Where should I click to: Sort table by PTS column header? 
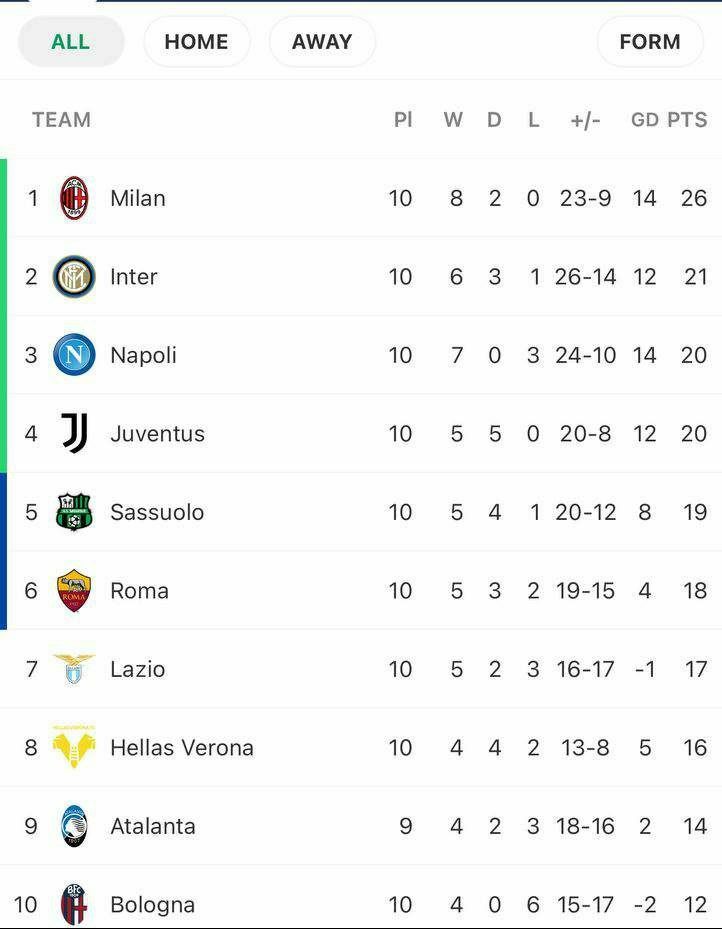tap(688, 120)
